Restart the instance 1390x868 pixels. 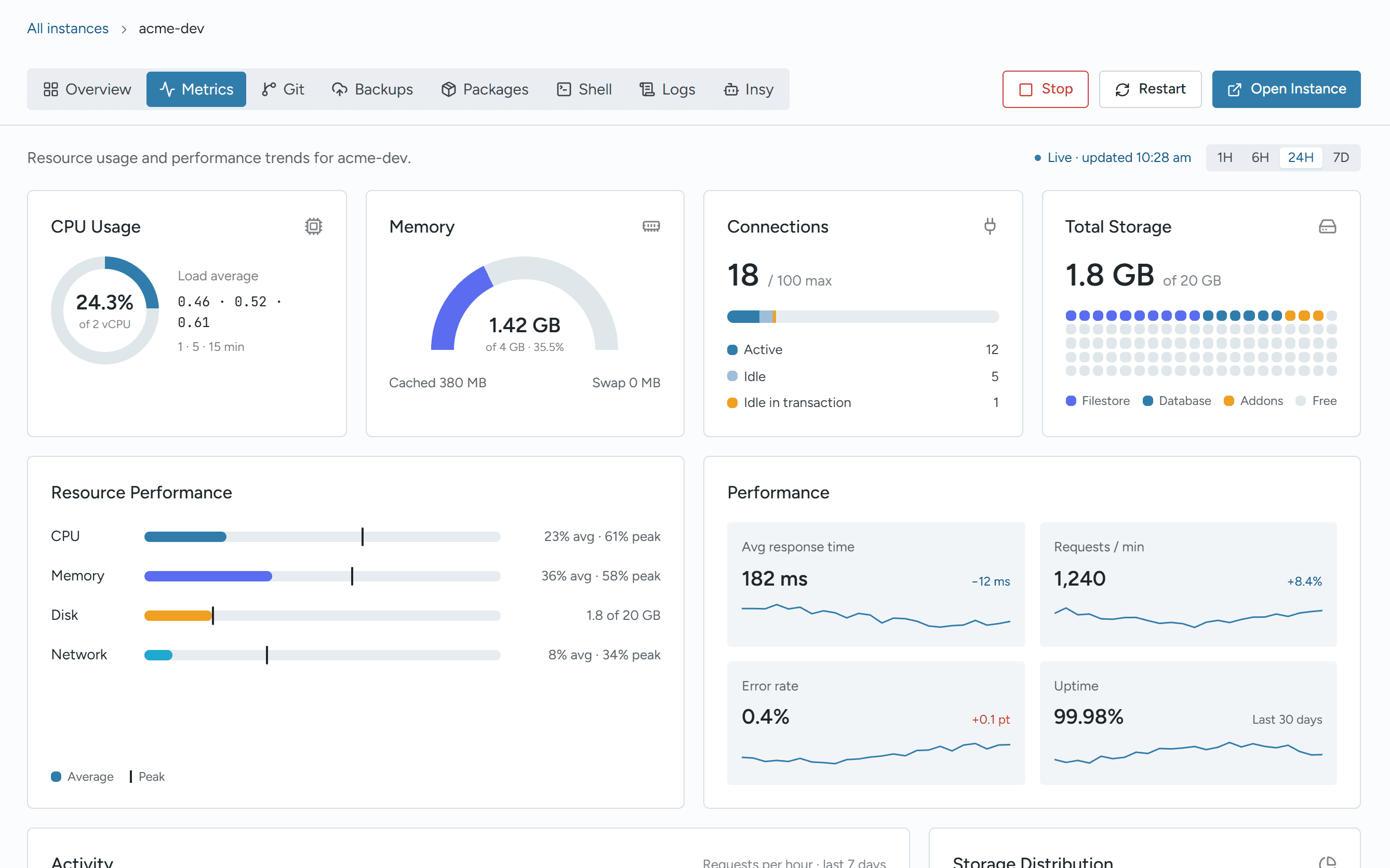1150,89
